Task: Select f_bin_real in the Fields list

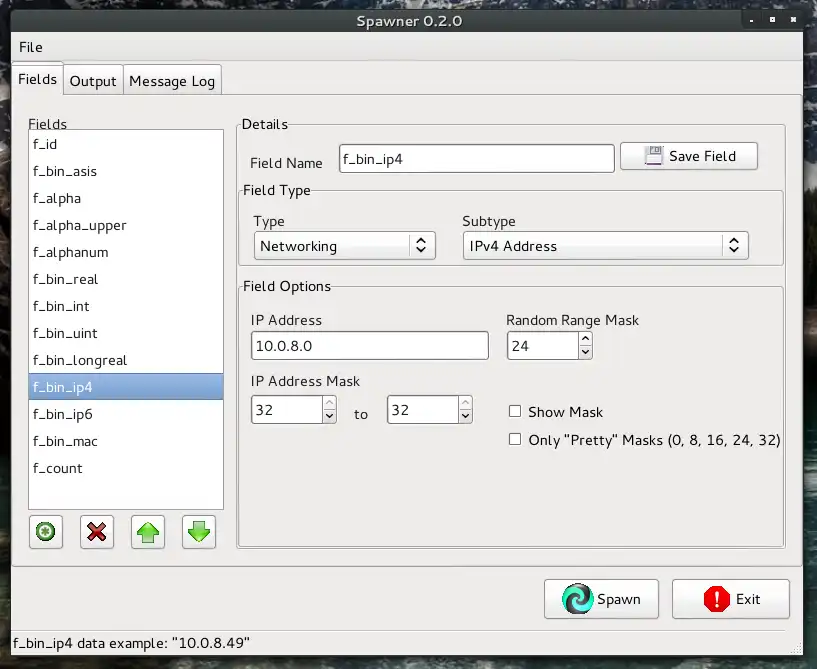Action: 126,280
